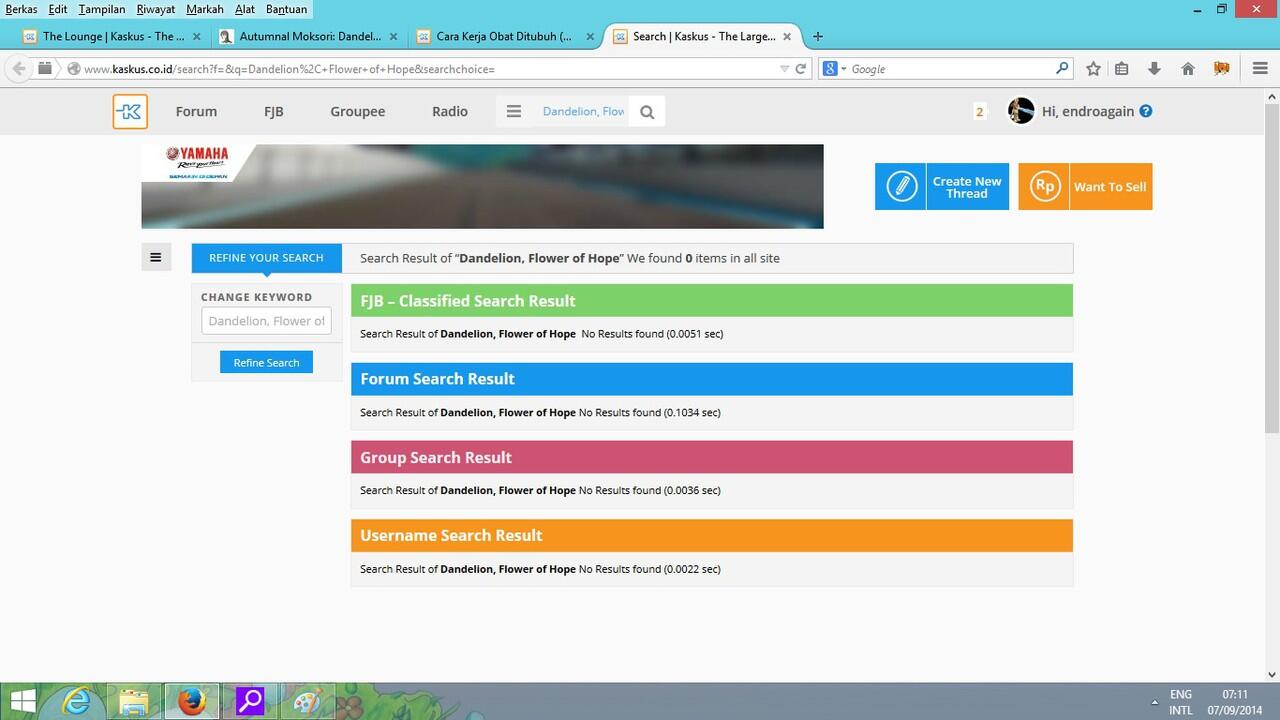
Task: Click the Username Search Result header
Action: pyautogui.click(x=712, y=535)
